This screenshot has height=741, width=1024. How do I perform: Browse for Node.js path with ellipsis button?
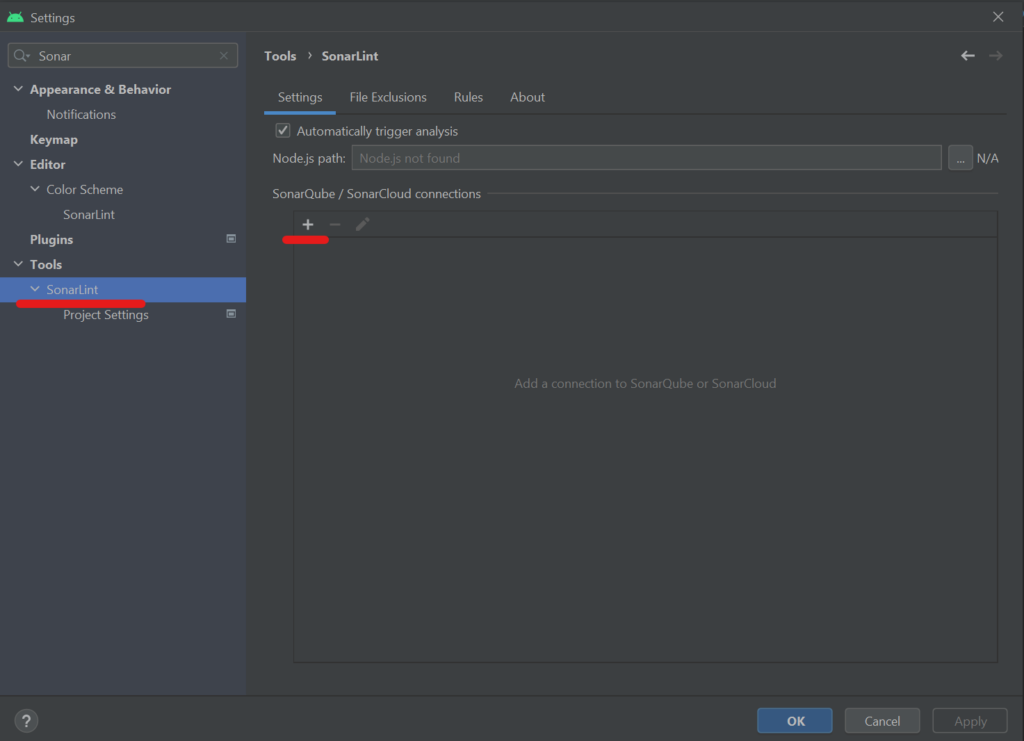[x=960, y=158]
